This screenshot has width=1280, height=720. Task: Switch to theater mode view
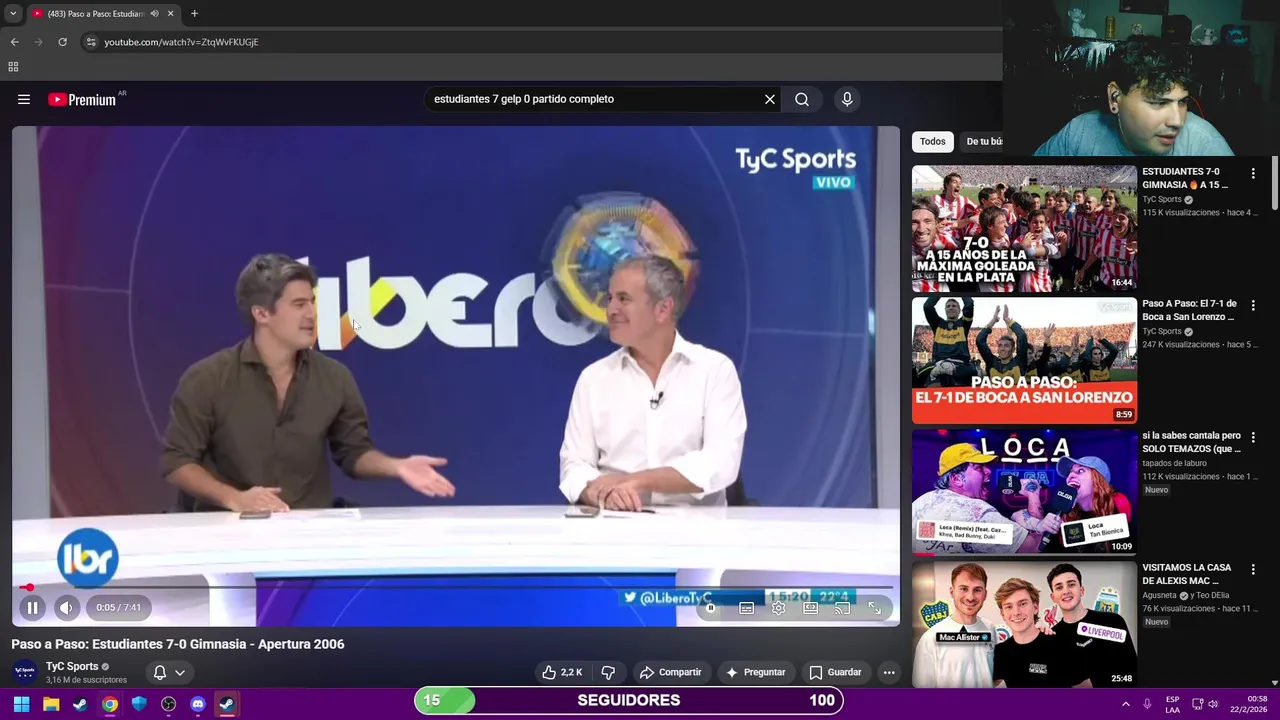point(810,608)
